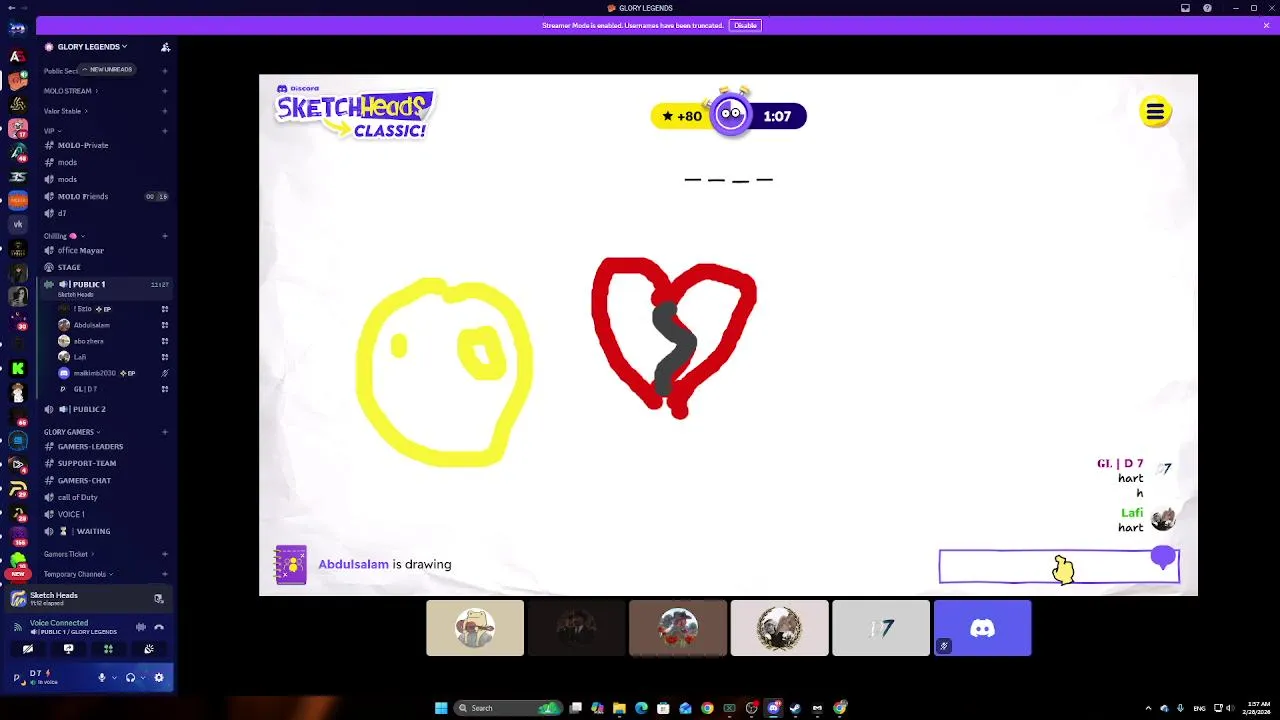Join the d7 voice channel

point(107,213)
